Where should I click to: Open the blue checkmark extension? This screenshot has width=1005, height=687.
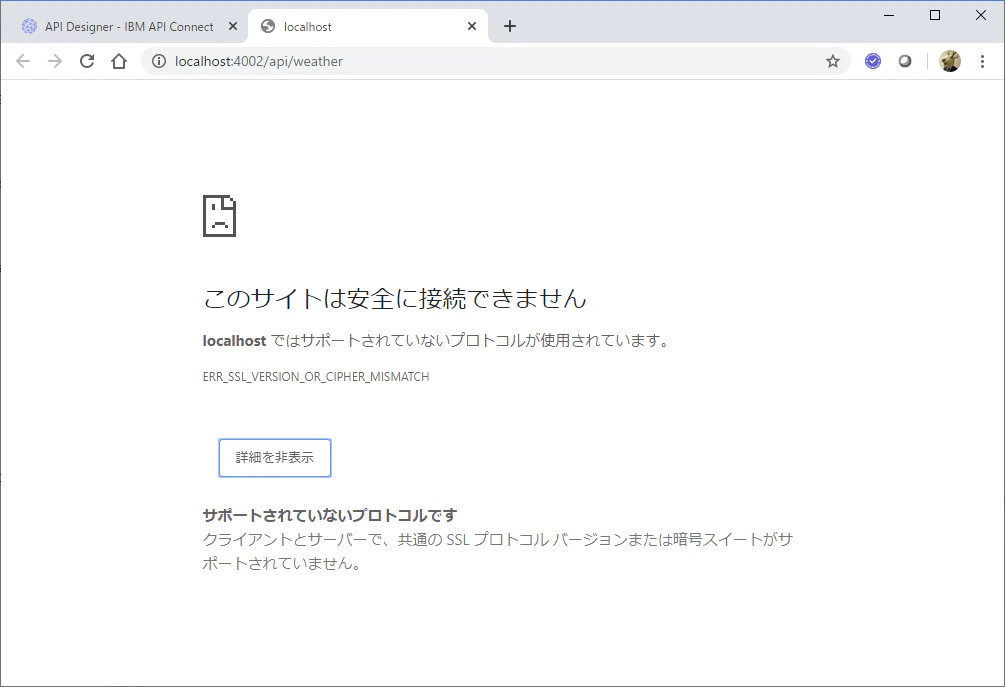(873, 61)
